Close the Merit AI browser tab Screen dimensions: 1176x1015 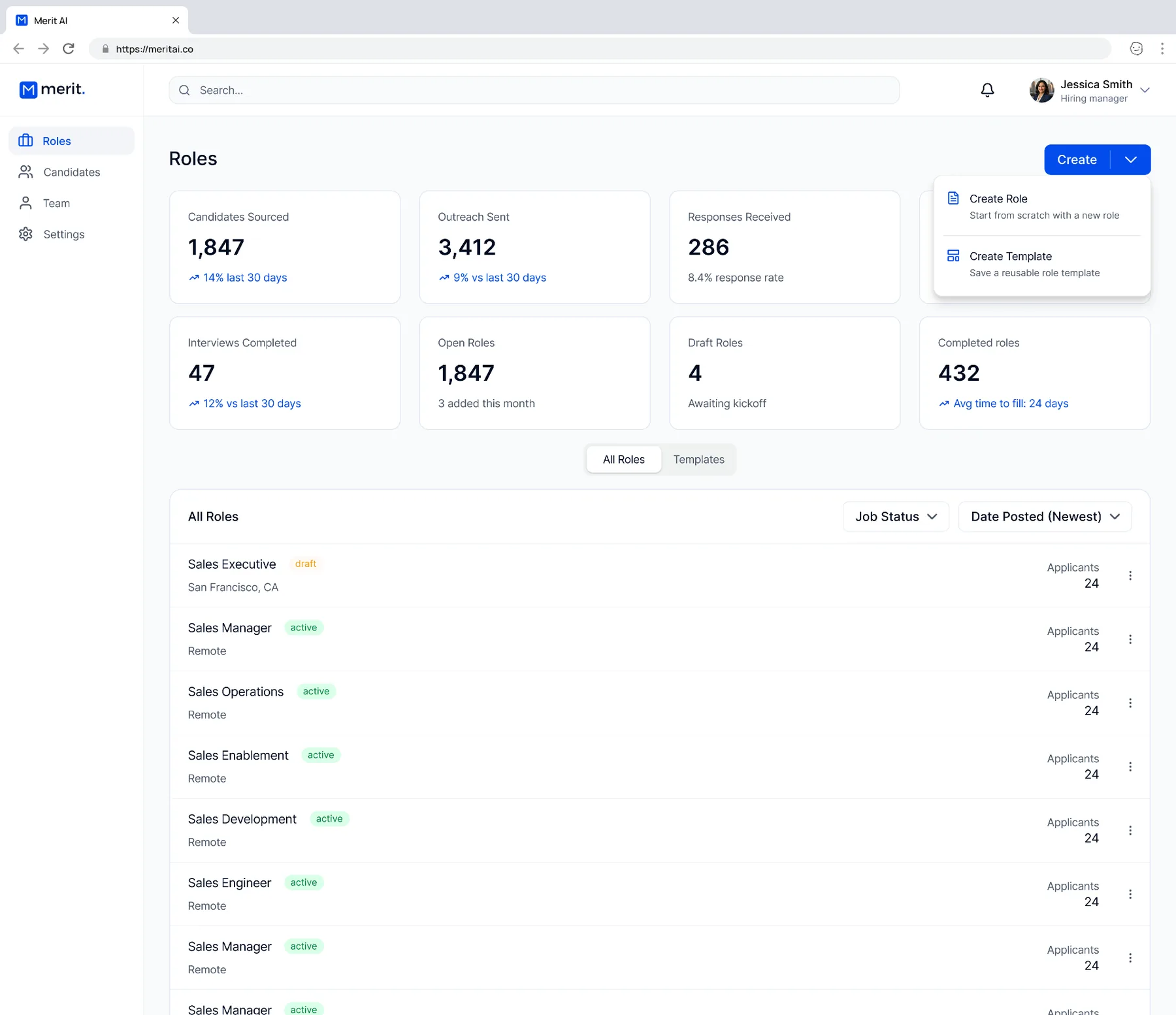[176, 20]
